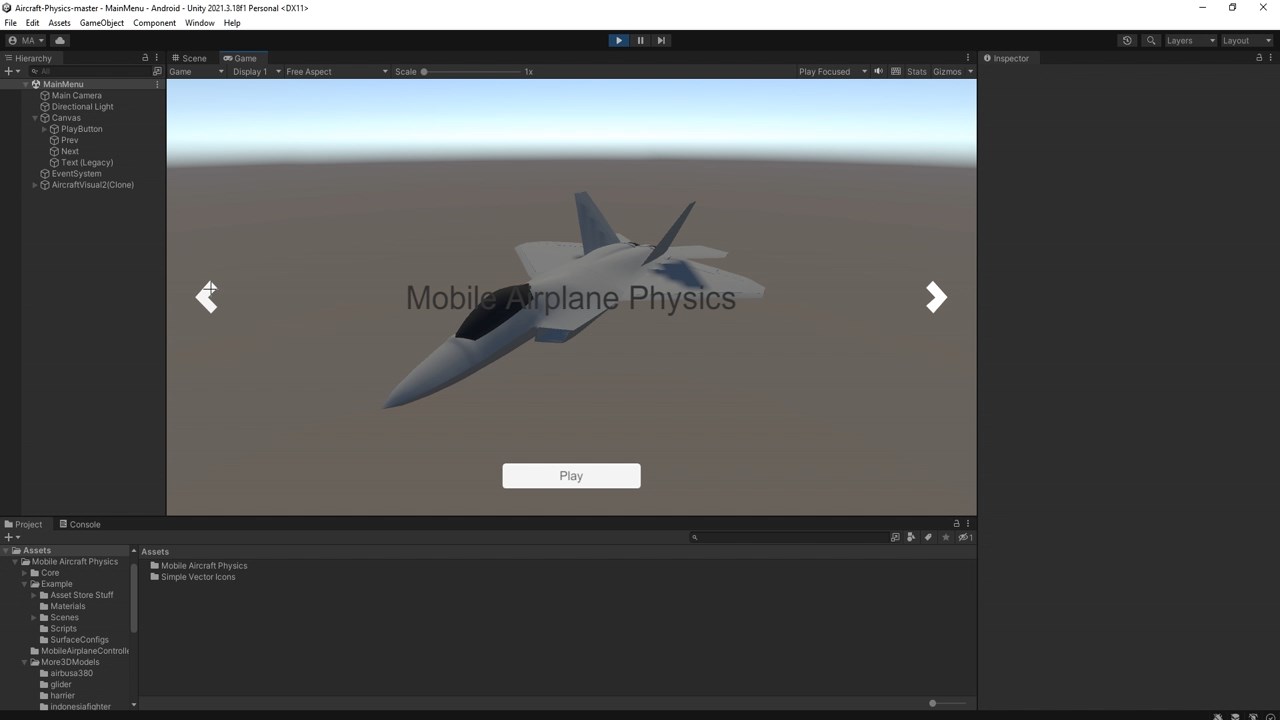Select the Project tab
Screen dimensions: 1280x720
tap(24, 524)
